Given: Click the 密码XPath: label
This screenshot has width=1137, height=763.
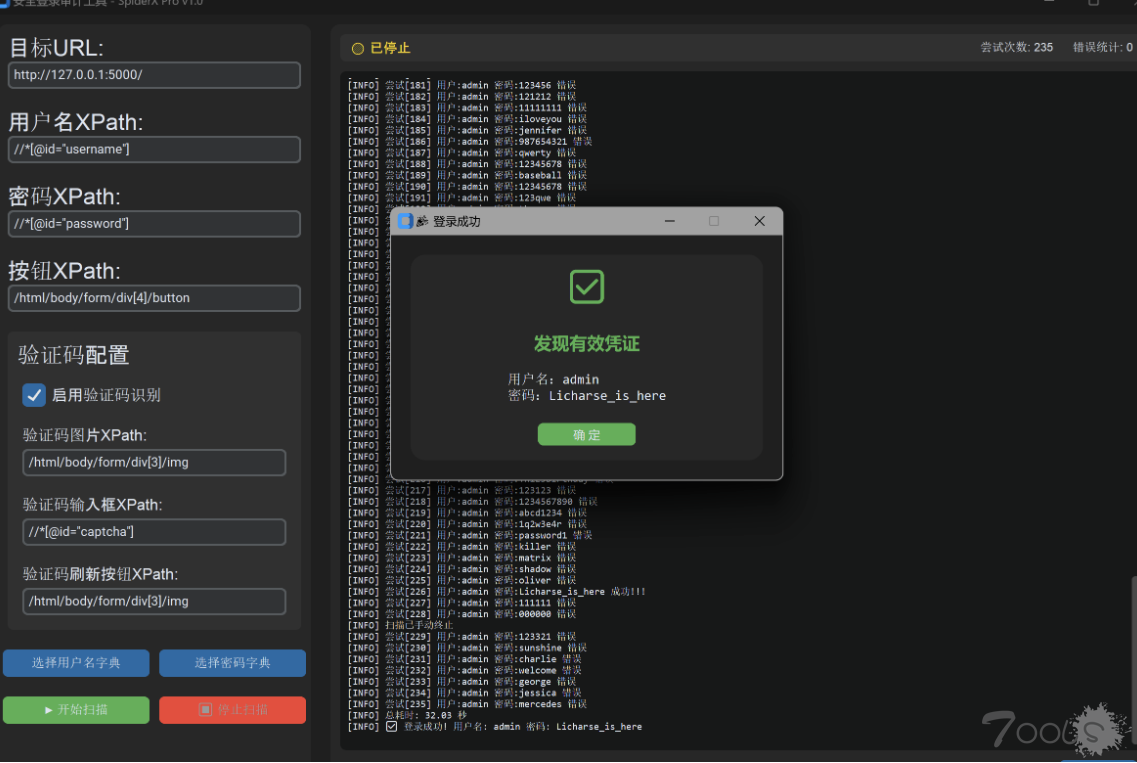Looking at the screenshot, I should [x=65, y=197].
